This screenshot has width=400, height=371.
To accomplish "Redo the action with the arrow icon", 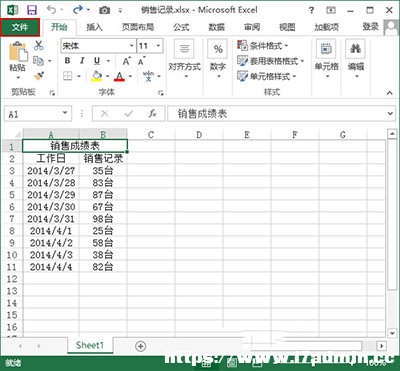I will pos(77,10).
